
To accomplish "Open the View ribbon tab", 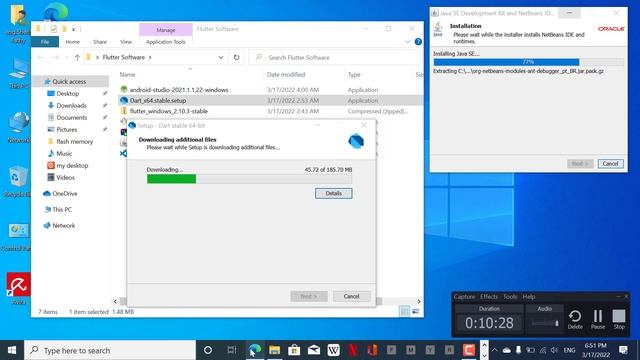I will (126, 42).
